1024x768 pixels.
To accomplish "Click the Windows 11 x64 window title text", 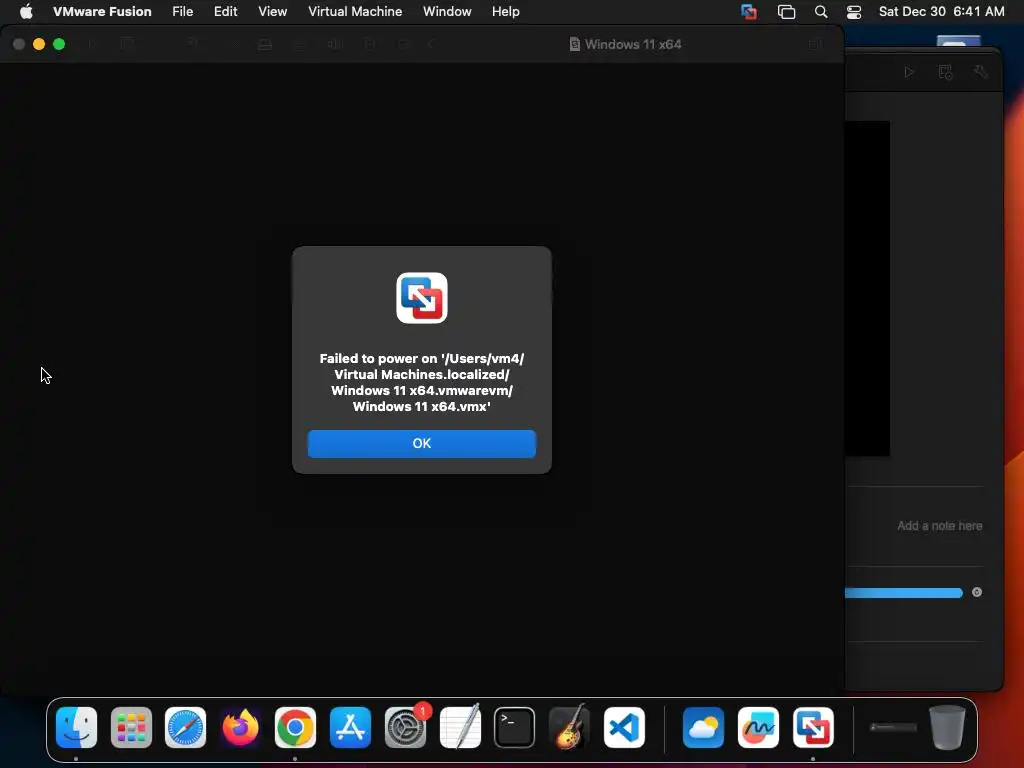I will click(x=633, y=44).
